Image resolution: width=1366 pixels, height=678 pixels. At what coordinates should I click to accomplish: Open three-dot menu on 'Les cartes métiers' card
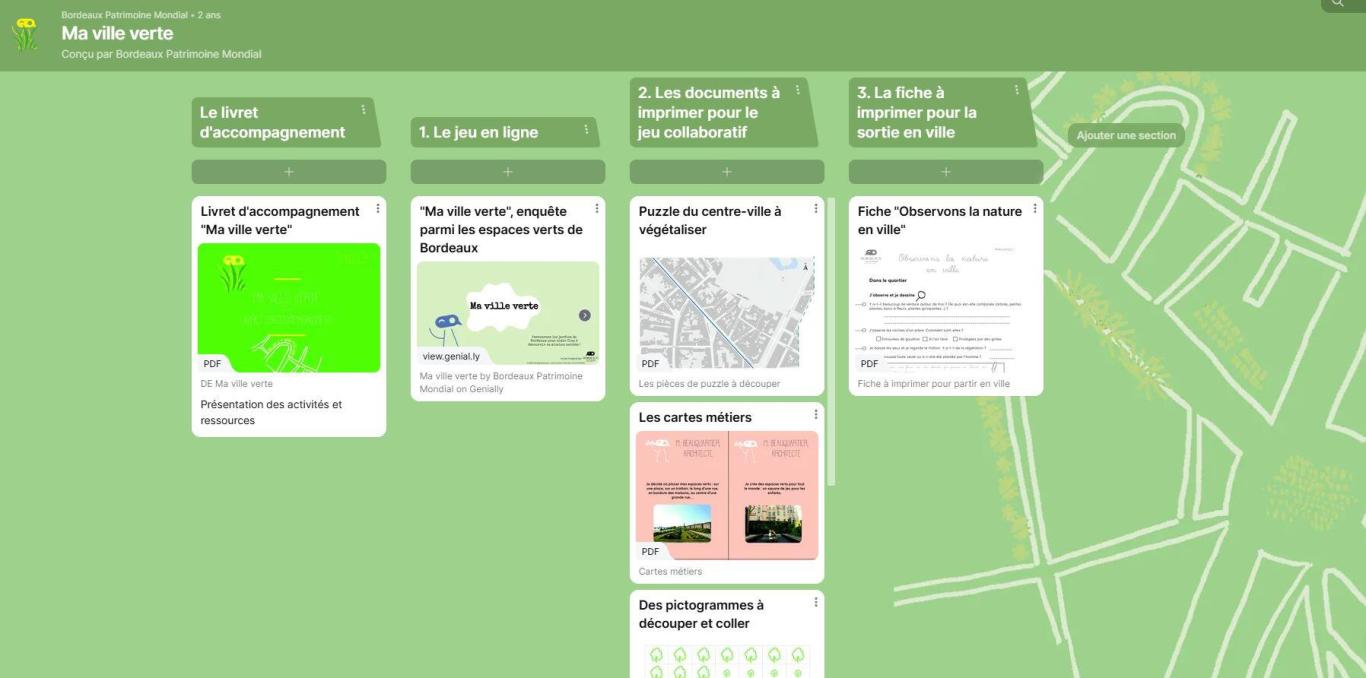816,415
